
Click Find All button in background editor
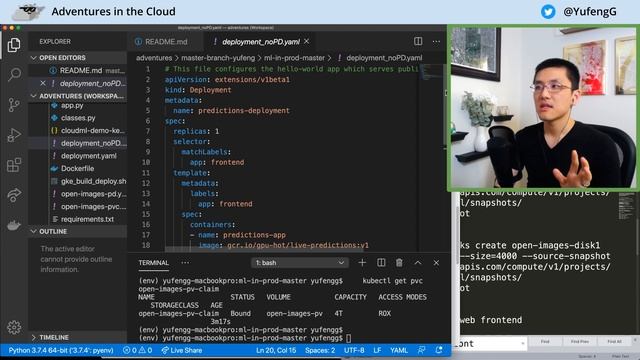tap(614, 341)
